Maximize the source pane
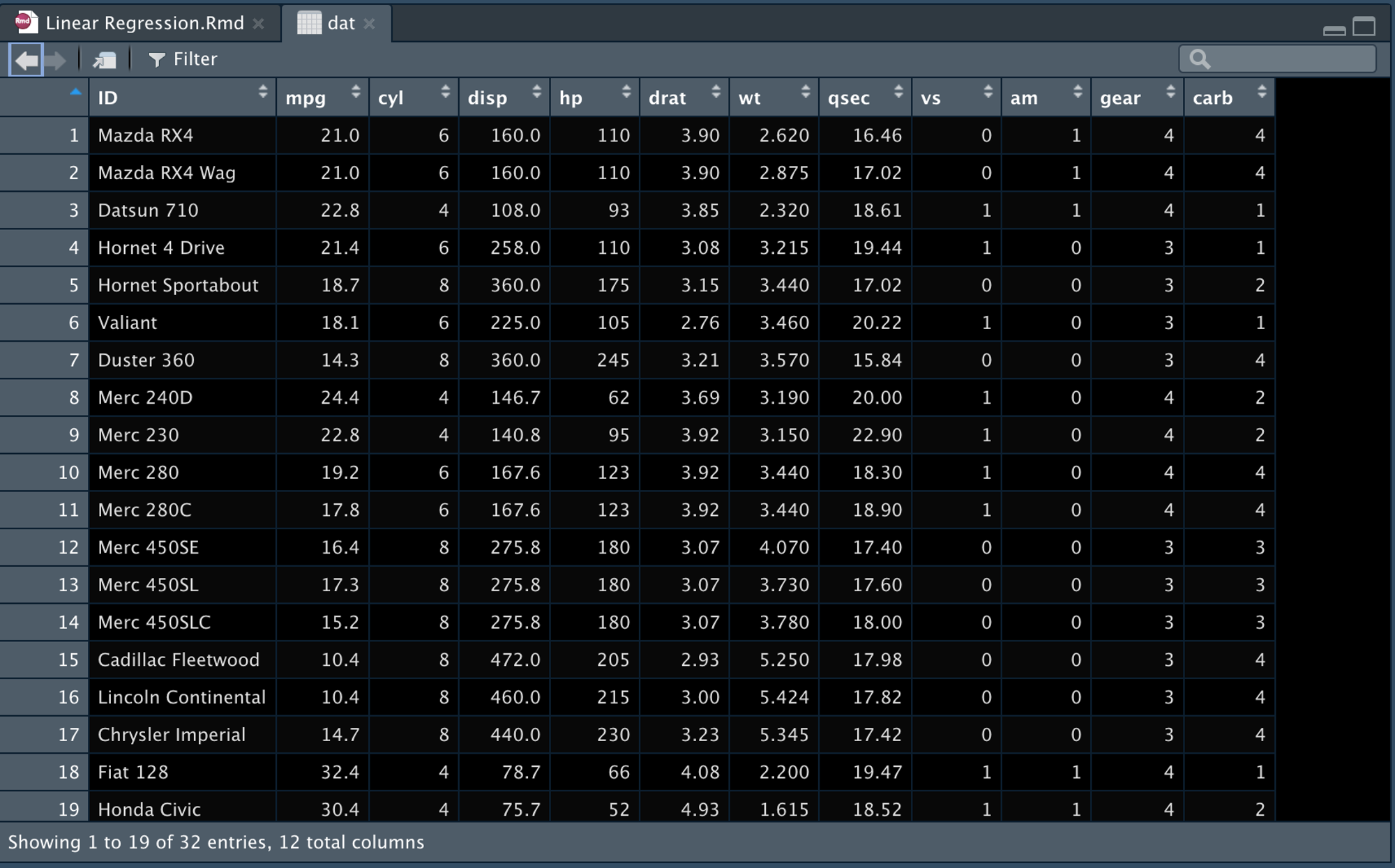1395x868 pixels. click(1364, 26)
